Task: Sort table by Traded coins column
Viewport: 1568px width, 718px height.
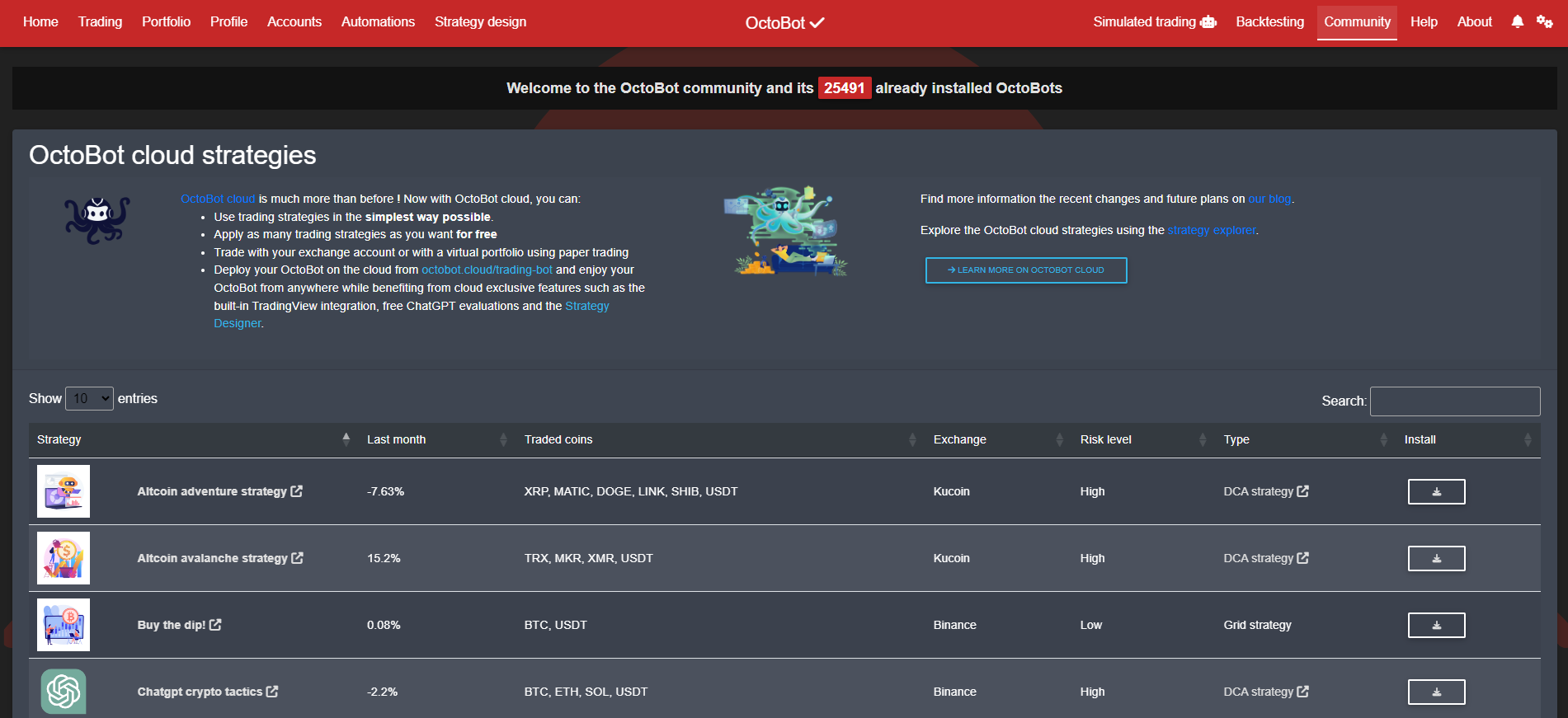Action: [x=721, y=439]
